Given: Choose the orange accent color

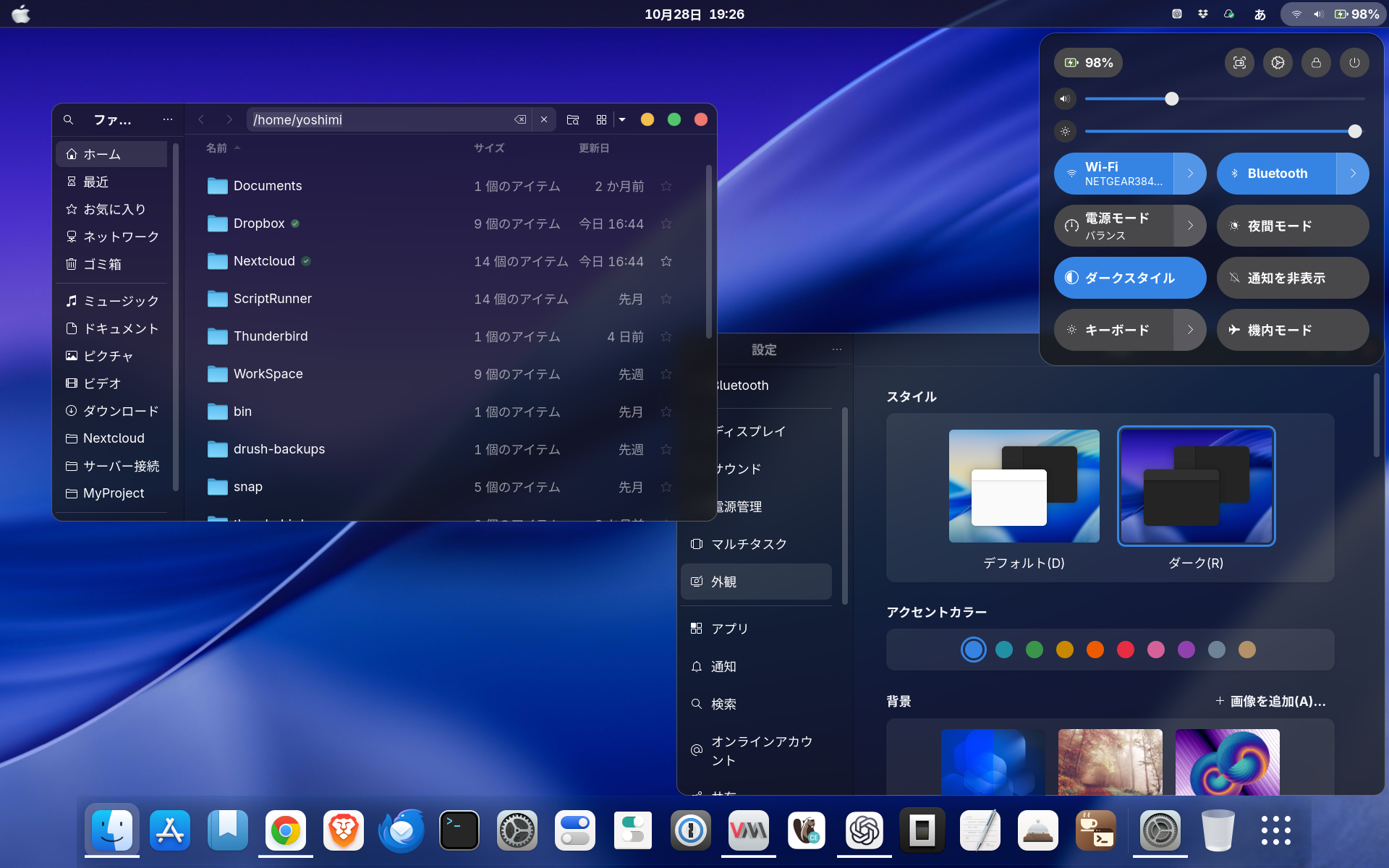Looking at the screenshot, I should (1095, 650).
